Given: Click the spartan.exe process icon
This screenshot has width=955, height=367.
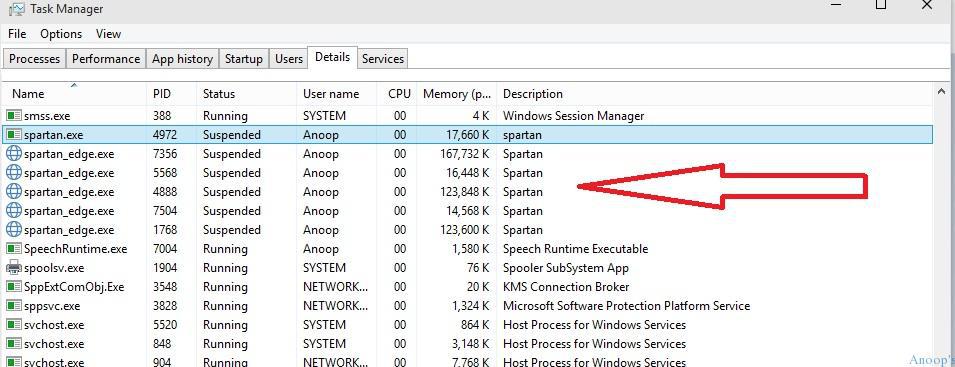Looking at the screenshot, I should (13, 135).
